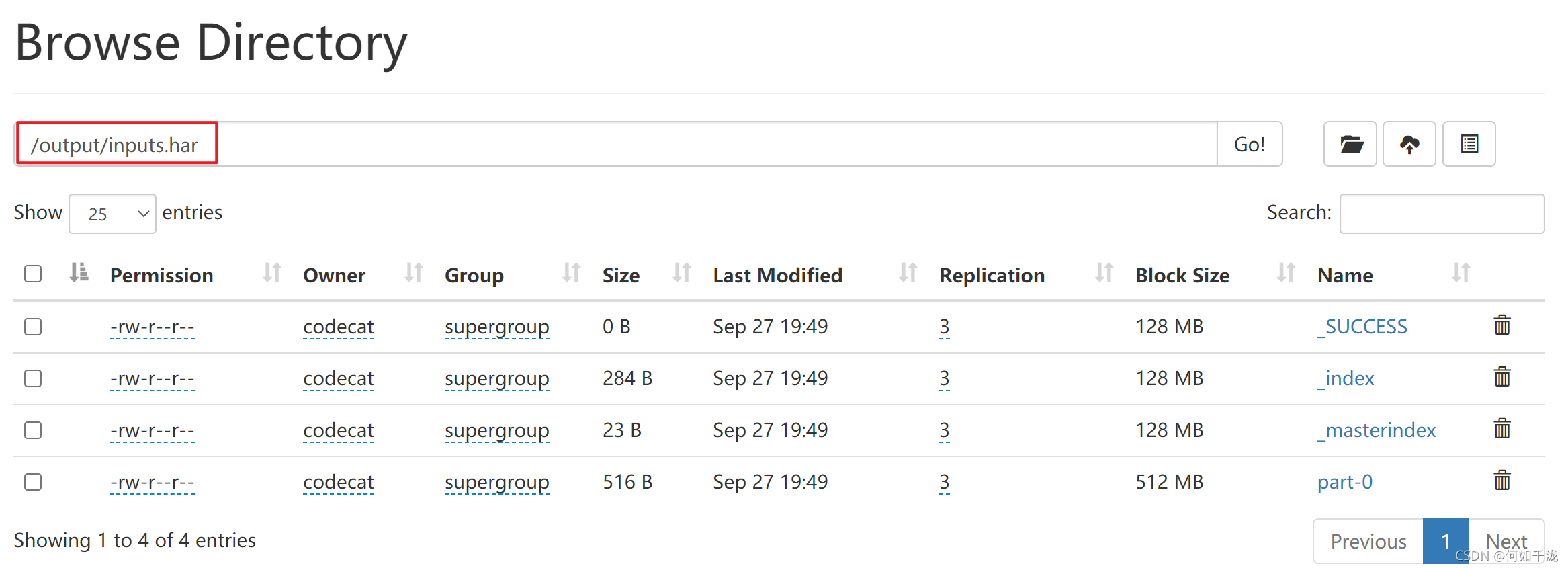Open the Show entries count dropdown
The height and width of the screenshot is (568, 1568).
click(112, 214)
